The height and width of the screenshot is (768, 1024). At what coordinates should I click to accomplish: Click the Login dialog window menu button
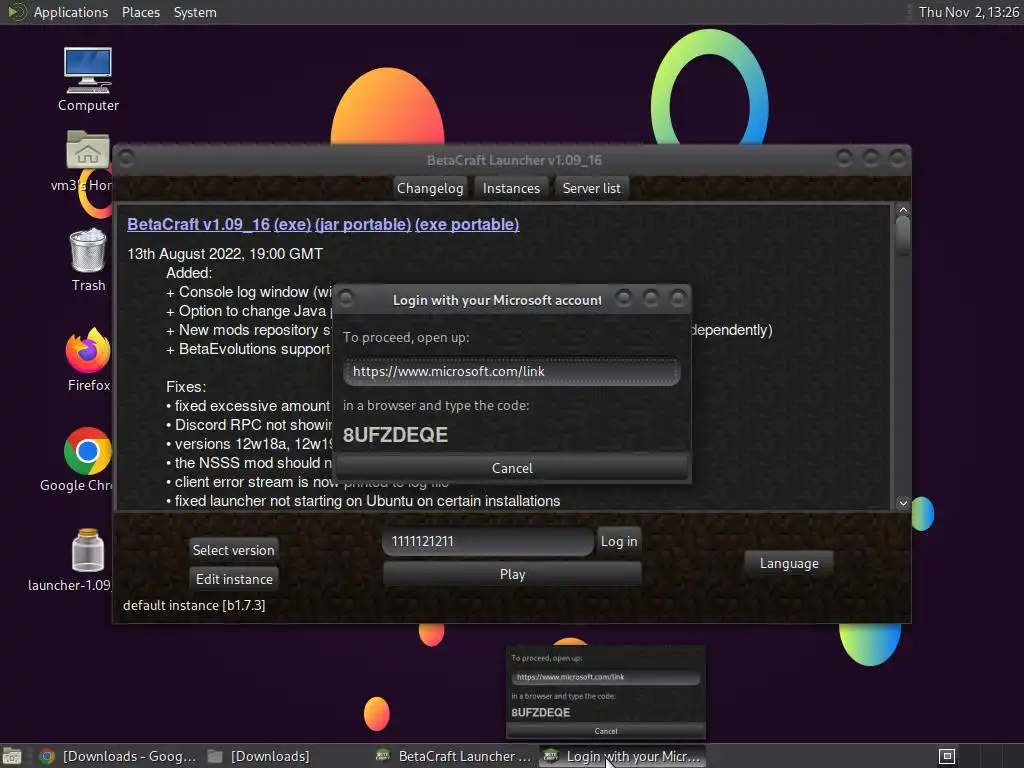click(347, 299)
